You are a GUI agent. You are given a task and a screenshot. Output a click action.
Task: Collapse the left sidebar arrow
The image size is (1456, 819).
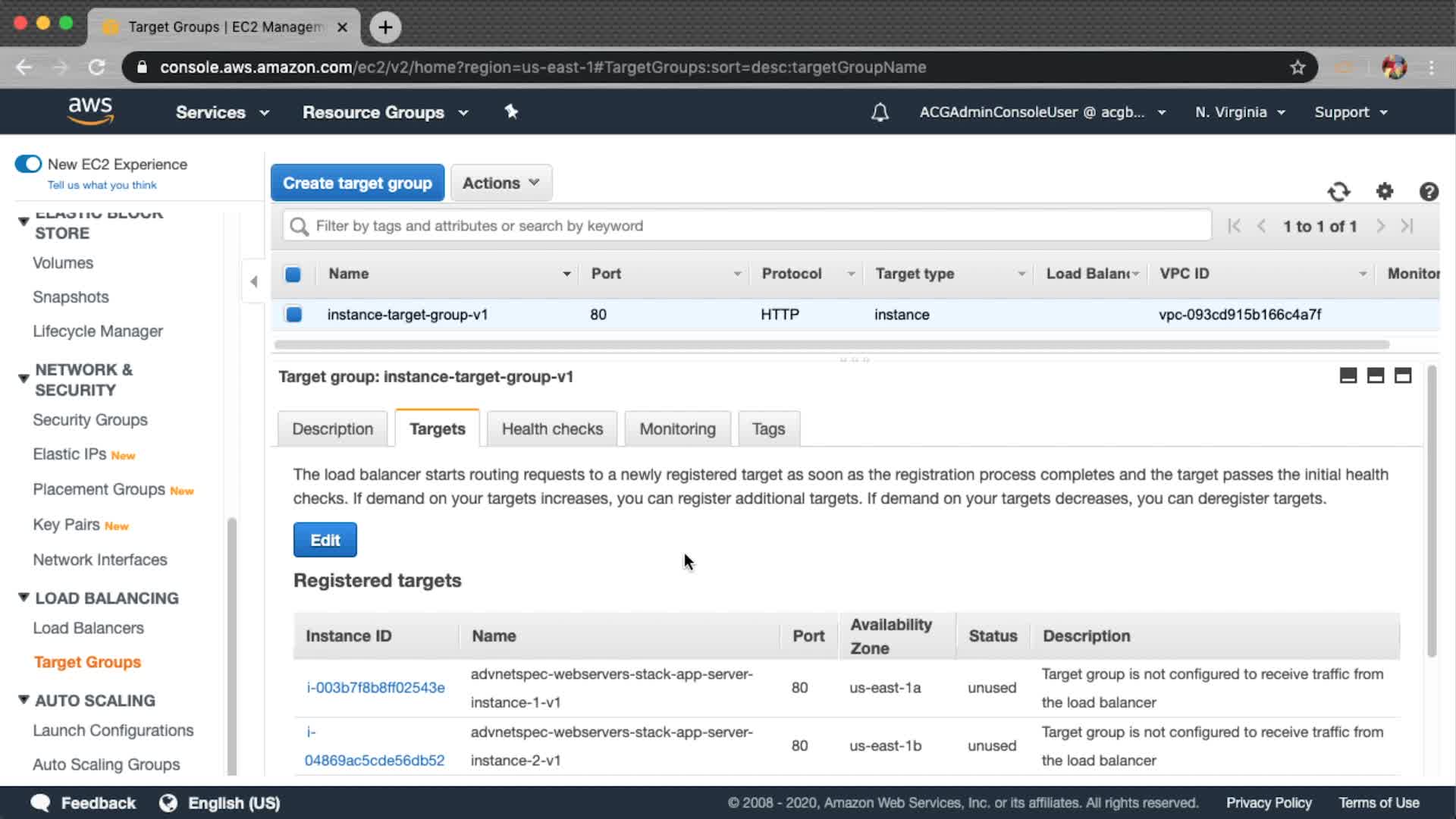click(x=254, y=281)
